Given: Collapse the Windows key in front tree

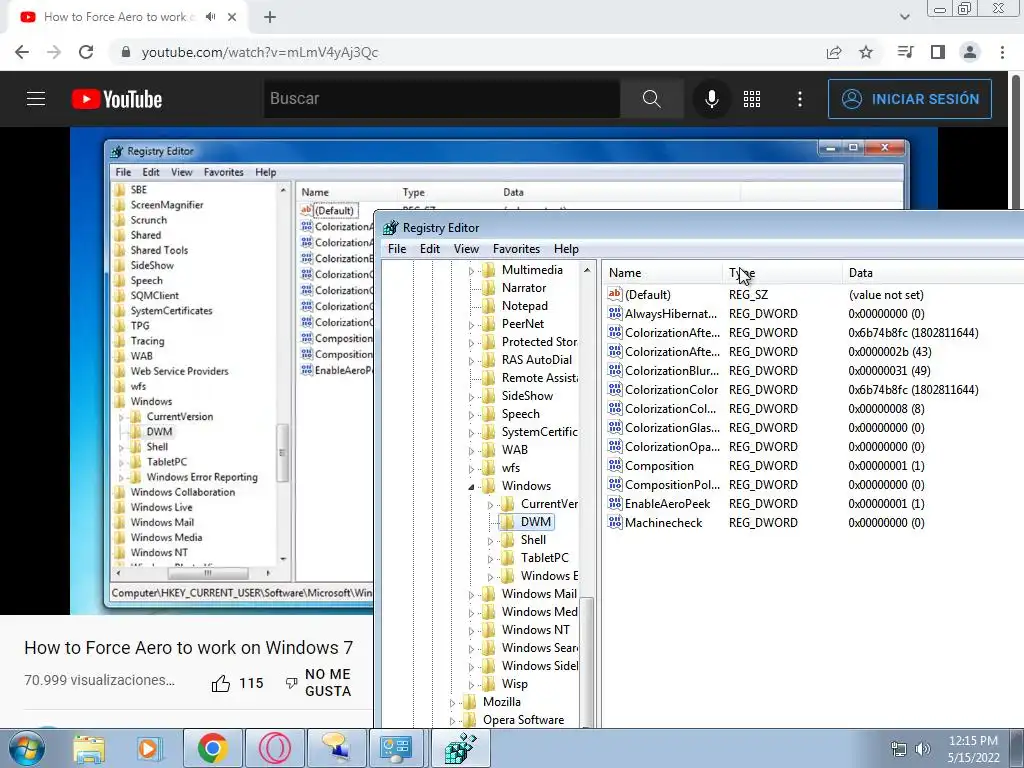Looking at the screenshot, I should pos(471,487).
